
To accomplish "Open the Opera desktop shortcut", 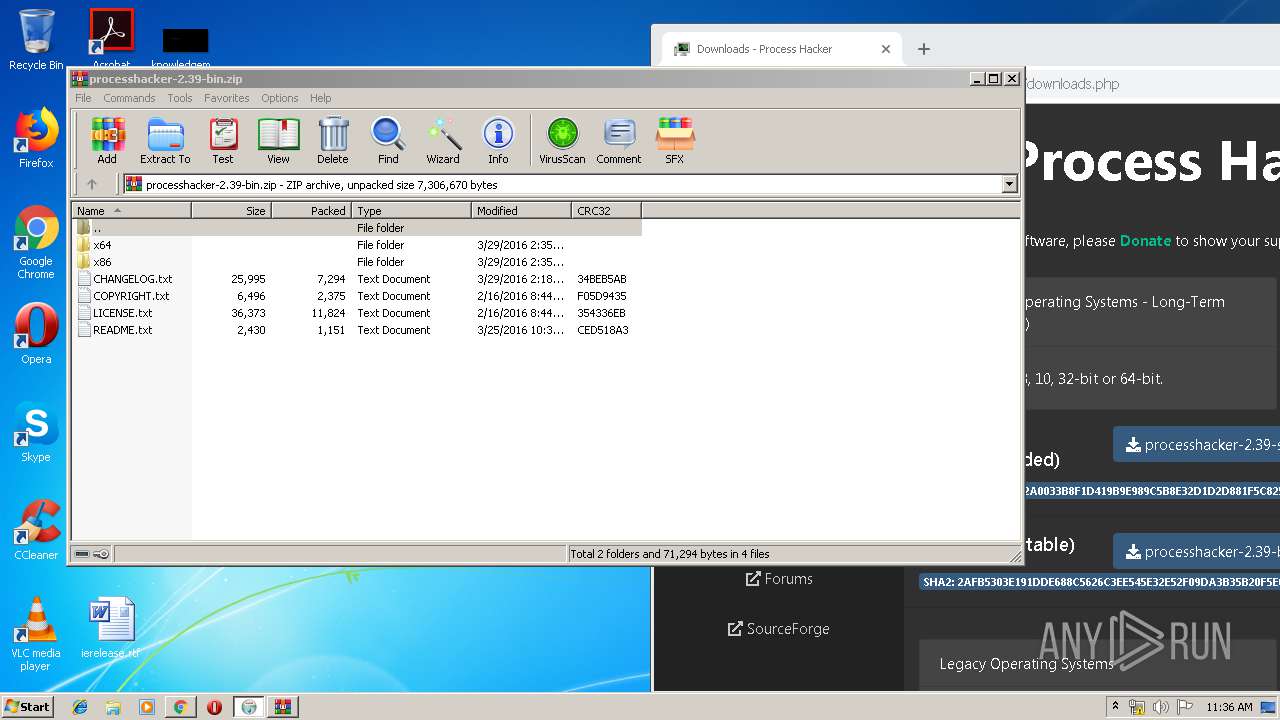I will tap(36, 334).
